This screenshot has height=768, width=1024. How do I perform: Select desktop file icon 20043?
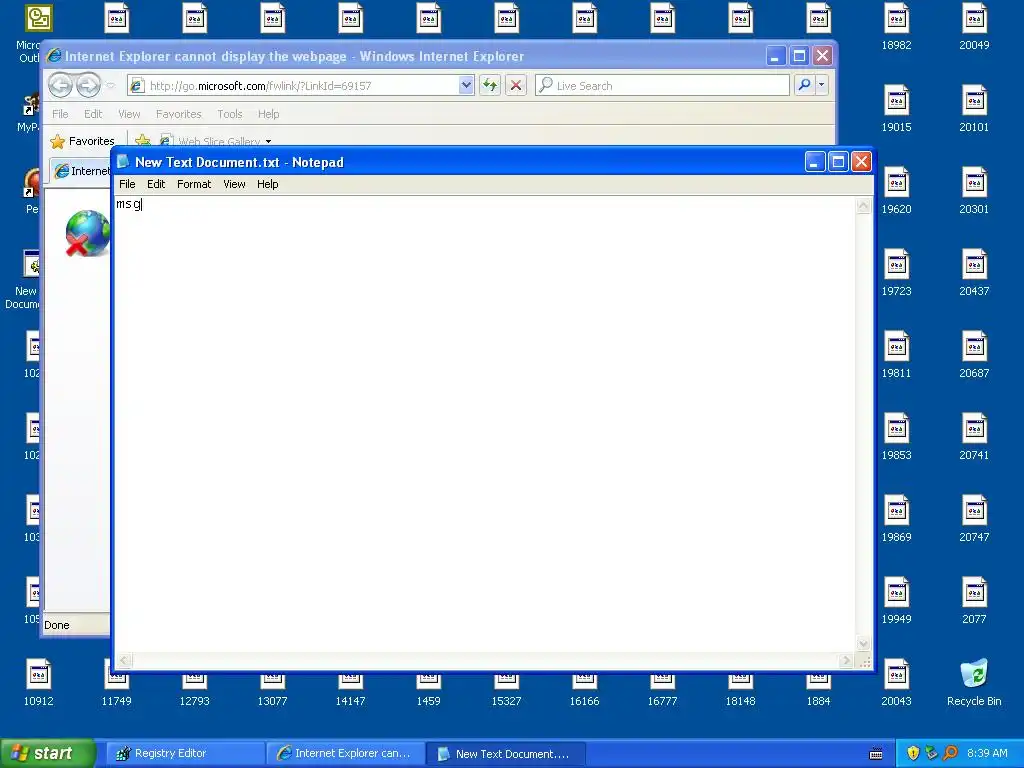tap(896, 682)
